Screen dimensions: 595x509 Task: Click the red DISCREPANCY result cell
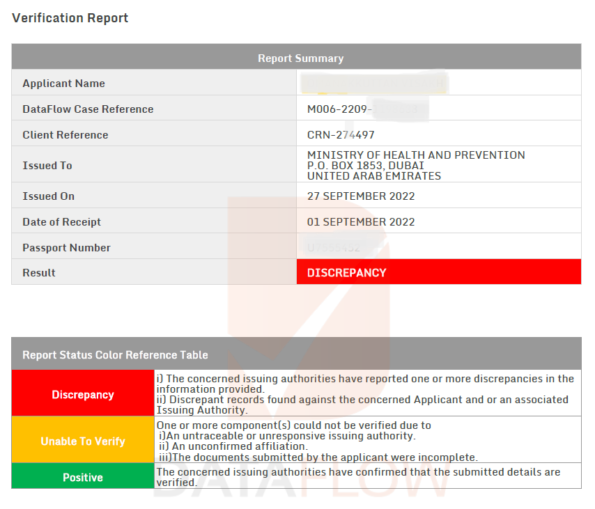pyautogui.click(x=439, y=272)
